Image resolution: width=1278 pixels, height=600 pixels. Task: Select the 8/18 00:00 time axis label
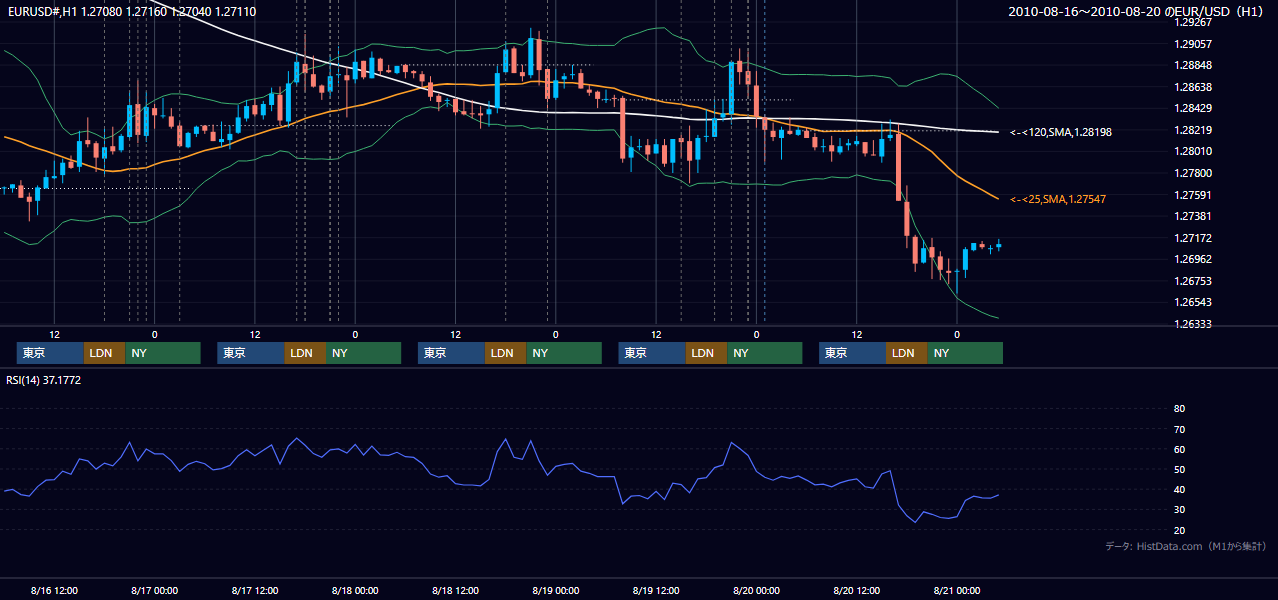tap(355, 590)
